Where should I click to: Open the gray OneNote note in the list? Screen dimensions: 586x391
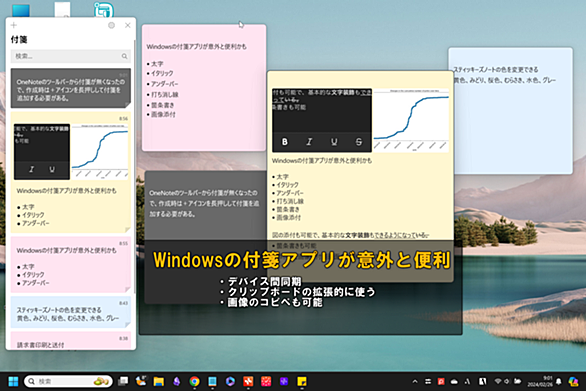(x=71, y=88)
